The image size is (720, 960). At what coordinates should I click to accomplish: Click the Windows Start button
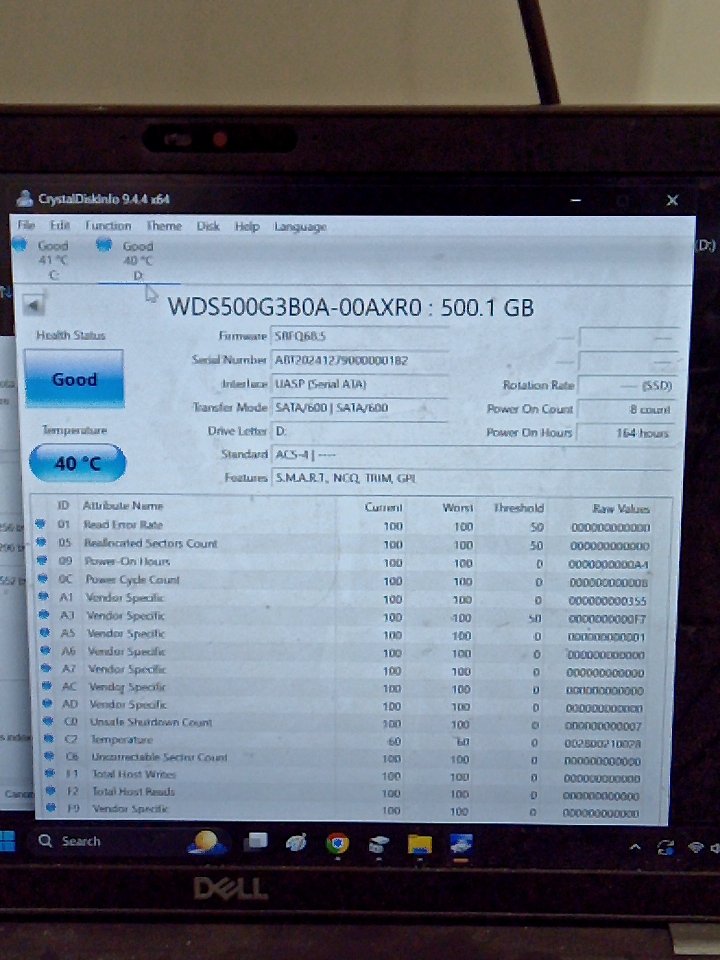pos(8,840)
